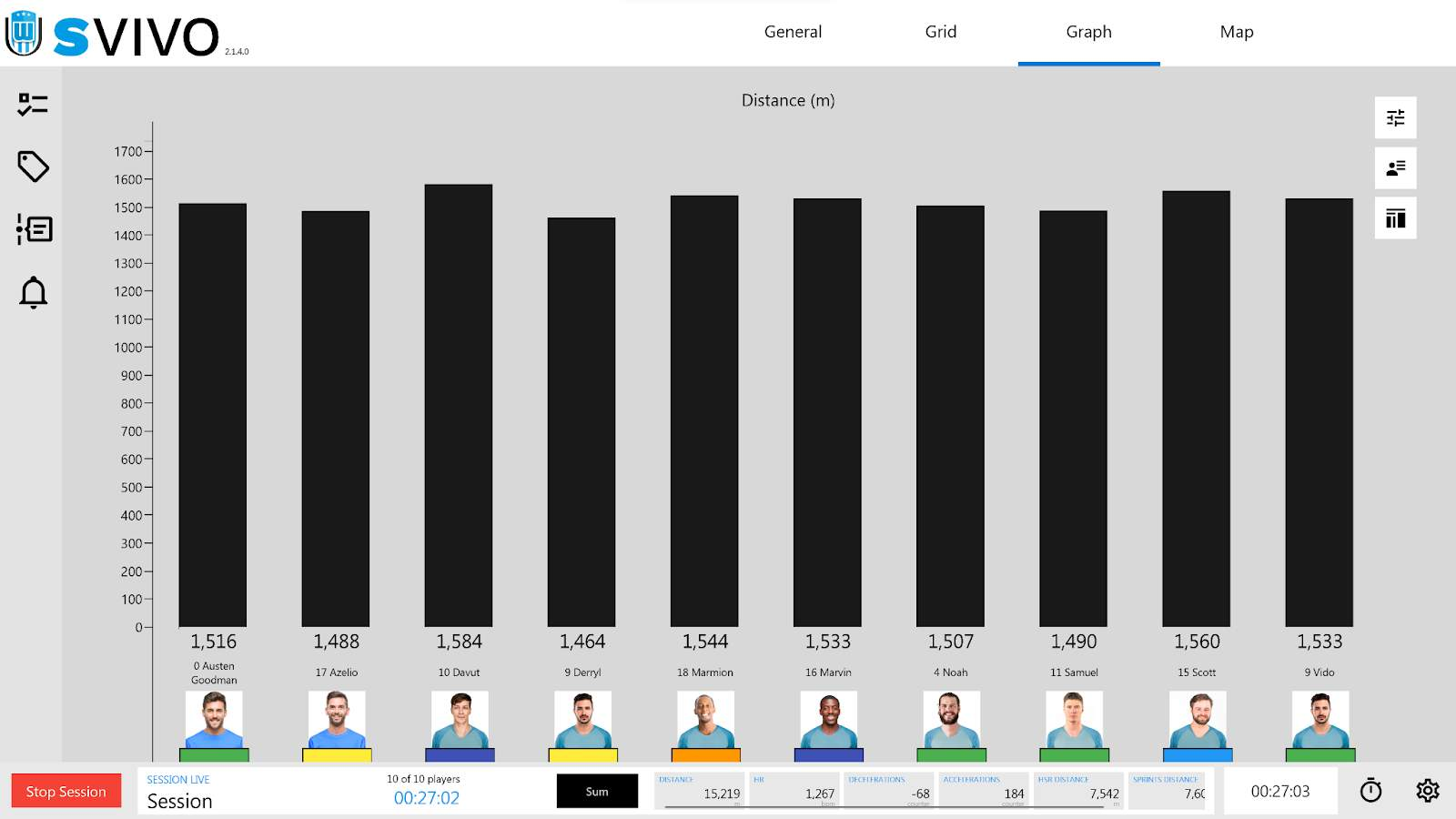This screenshot has width=1456, height=819.
Task: Open the notes list icon in the sidebar
Action: point(34,229)
